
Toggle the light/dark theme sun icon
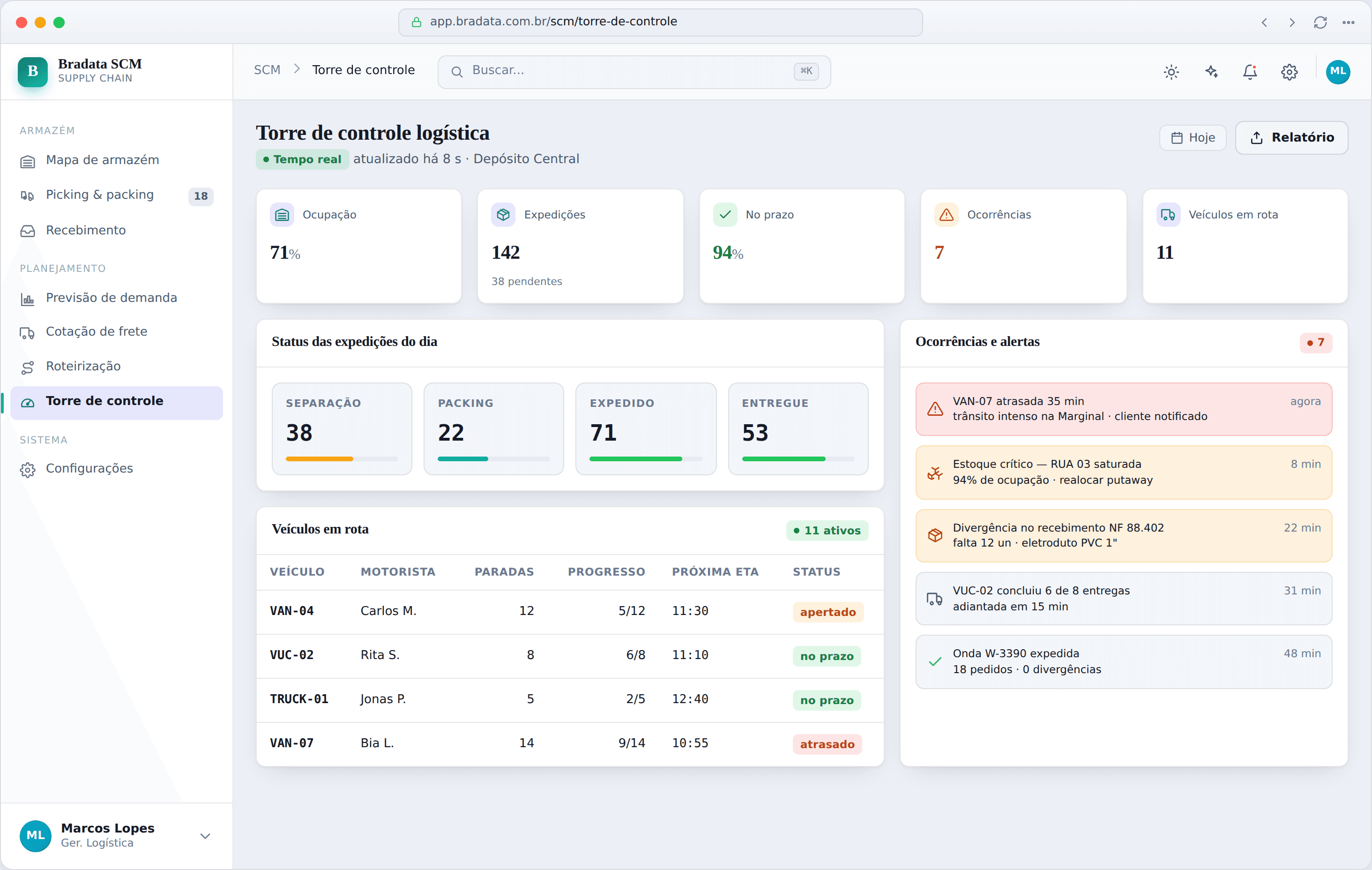1171,72
